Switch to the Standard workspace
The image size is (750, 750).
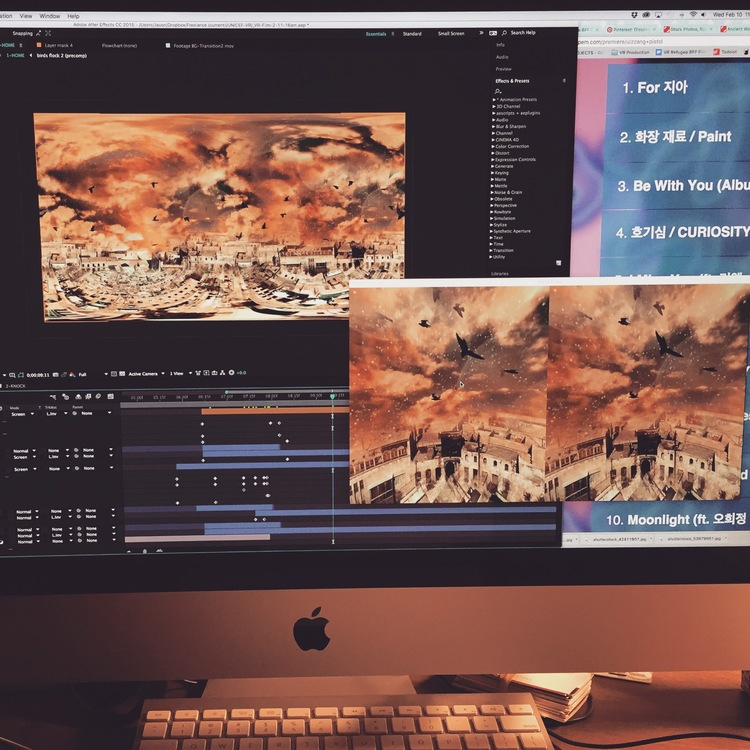coord(412,34)
